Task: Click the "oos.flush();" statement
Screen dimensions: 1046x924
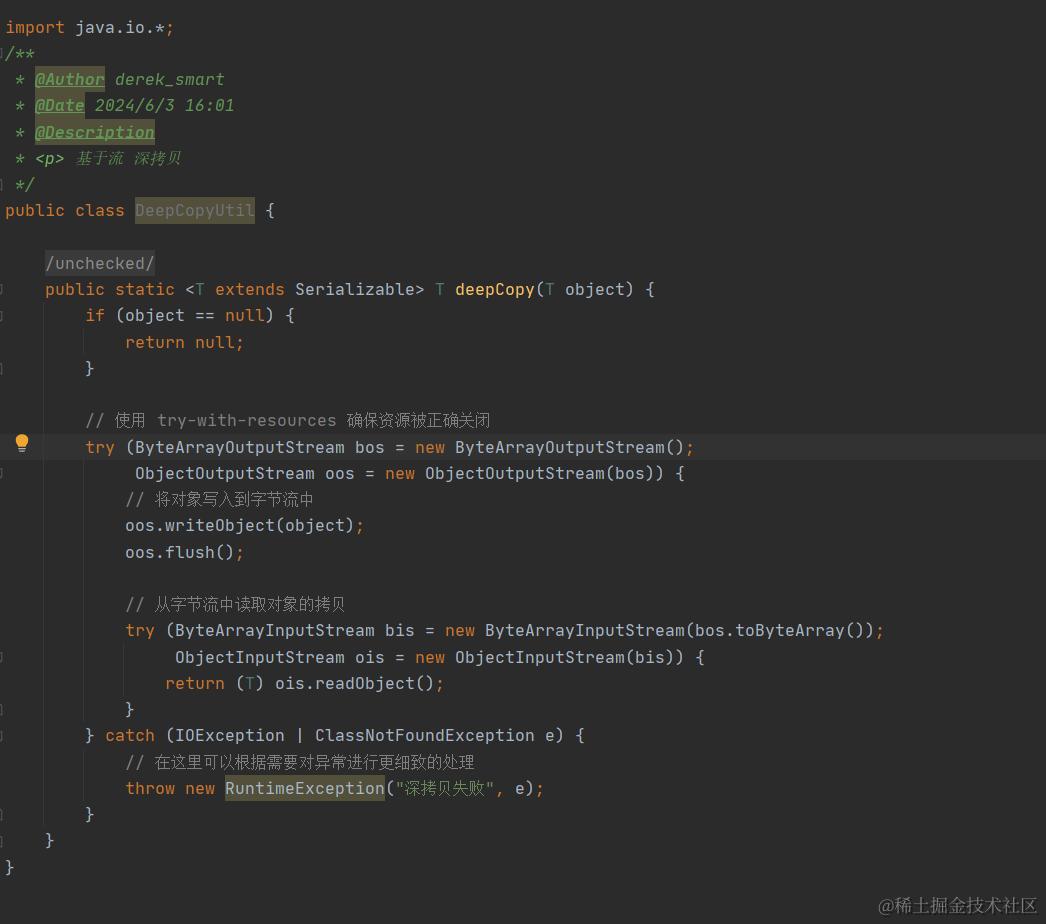Action: 185,552
